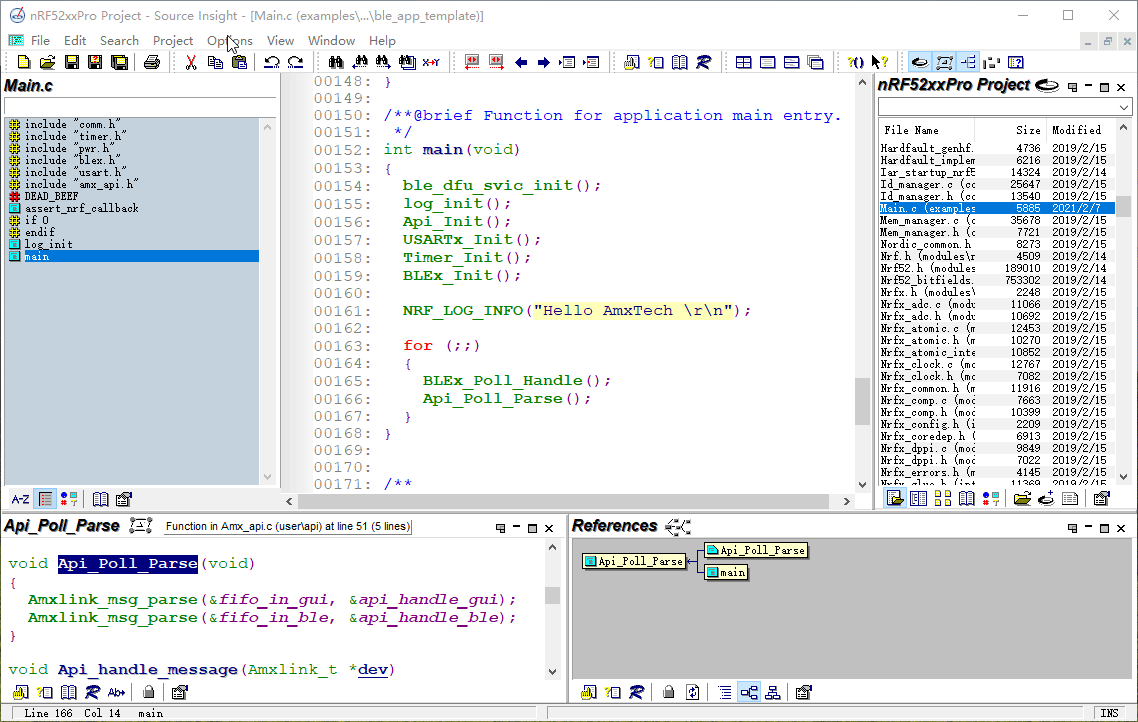Open the Project menu

pyautogui.click(x=173, y=41)
